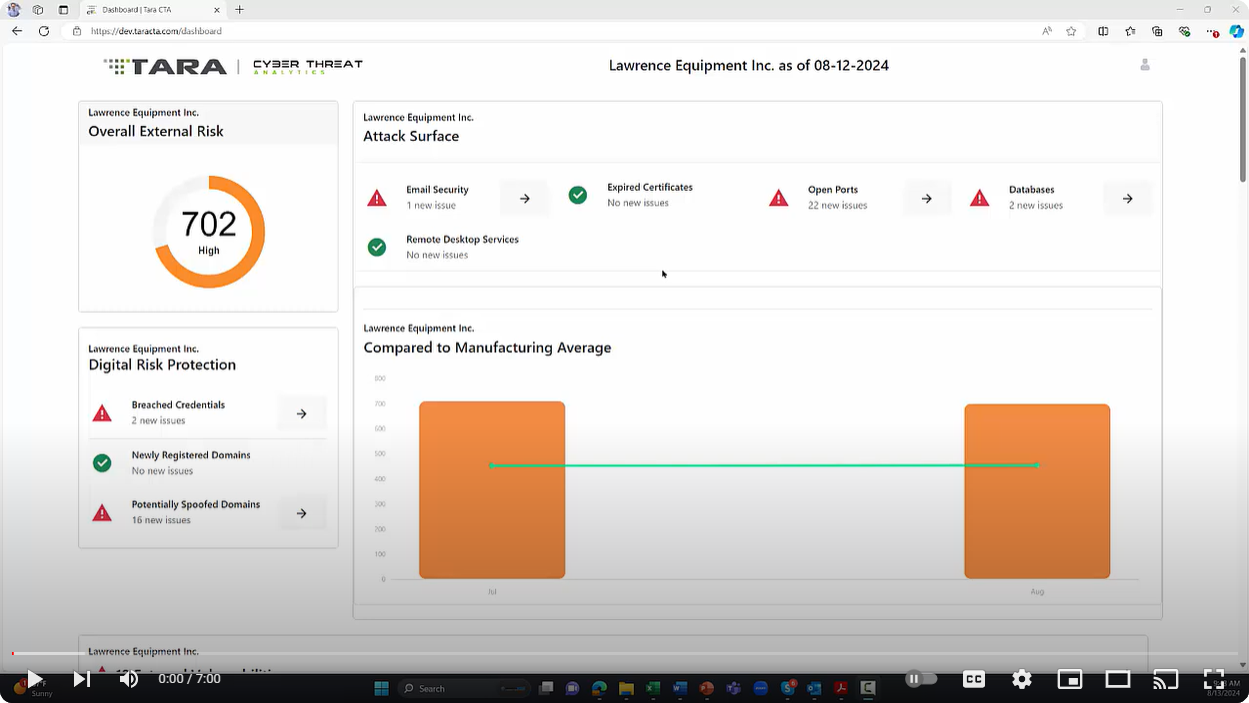The height and width of the screenshot is (703, 1249).
Task: Open the browser Collections icon
Action: click(x=1157, y=31)
